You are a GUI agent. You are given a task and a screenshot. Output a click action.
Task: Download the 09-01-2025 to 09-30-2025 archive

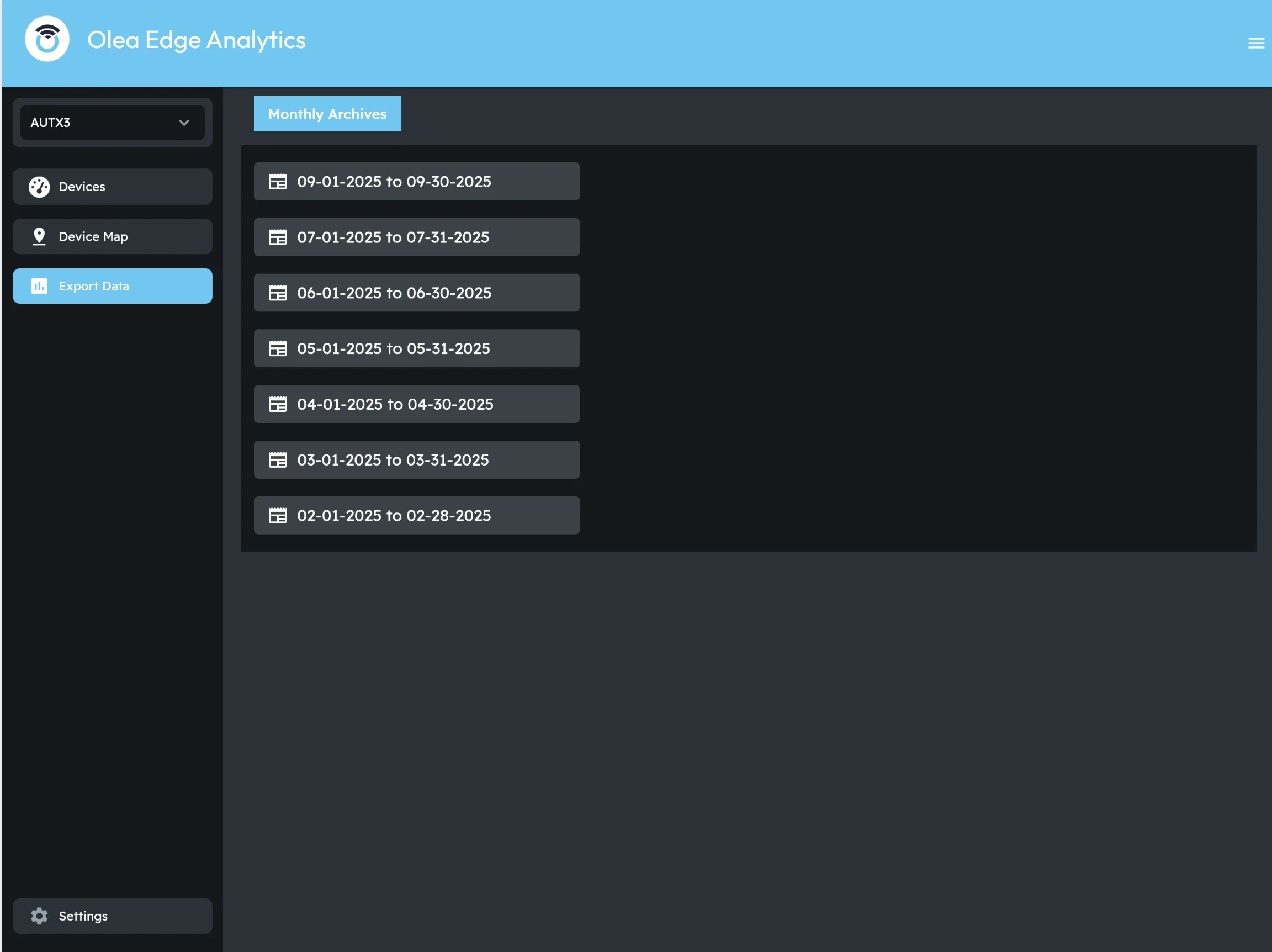pyautogui.click(x=416, y=182)
